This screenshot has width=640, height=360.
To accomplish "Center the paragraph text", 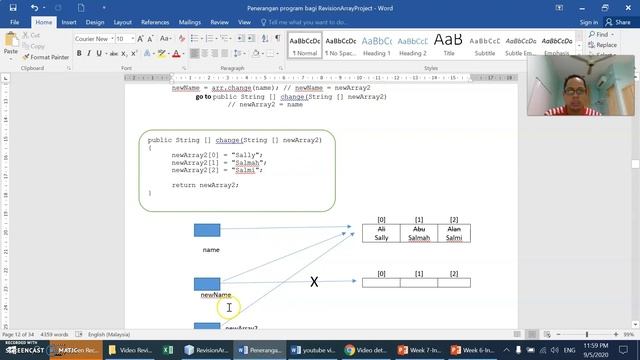I will [204, 53].
